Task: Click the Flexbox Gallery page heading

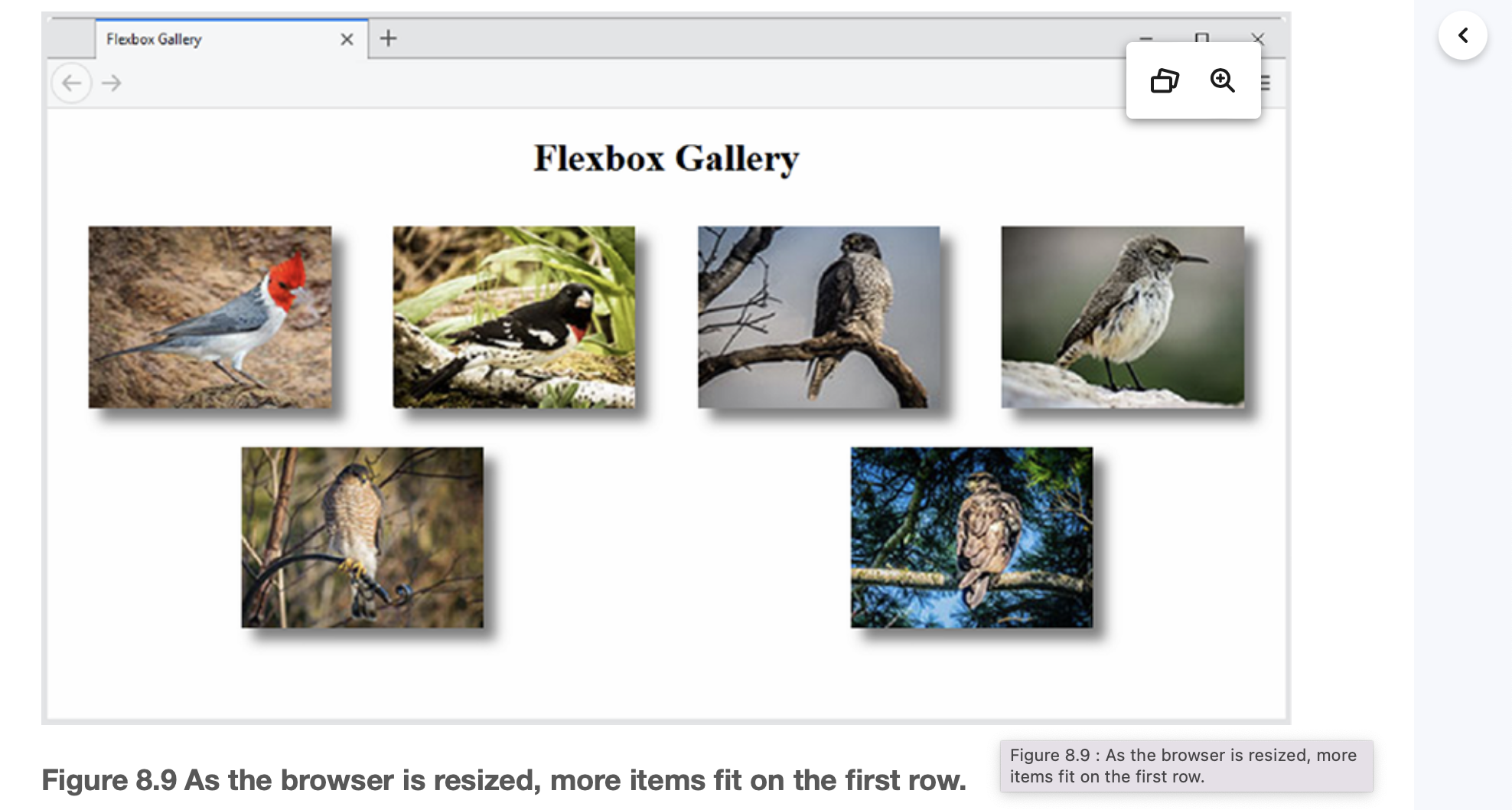Action: [666, 158]
